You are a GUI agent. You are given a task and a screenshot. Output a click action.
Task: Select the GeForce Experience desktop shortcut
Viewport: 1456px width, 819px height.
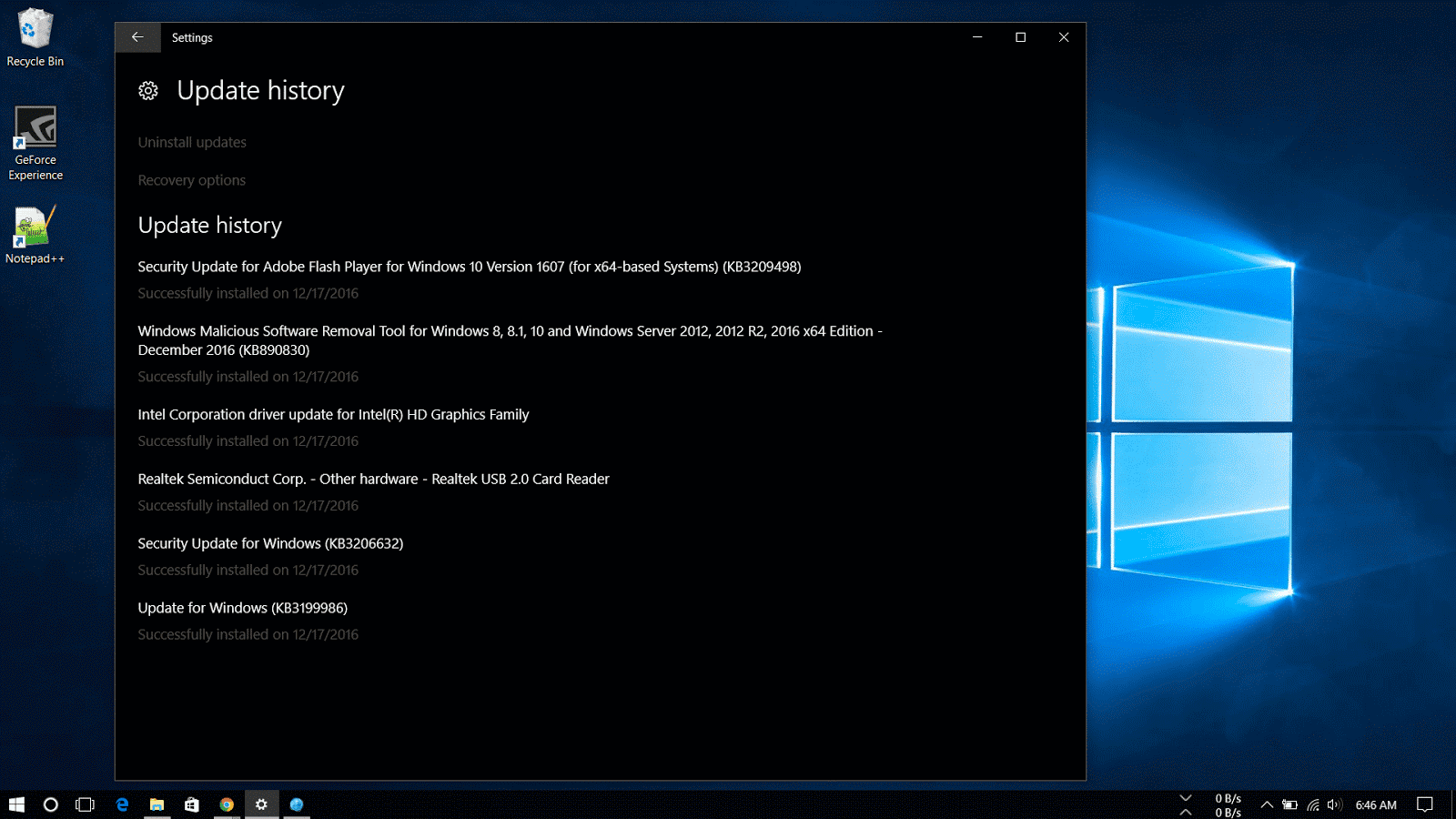point(35,144)
